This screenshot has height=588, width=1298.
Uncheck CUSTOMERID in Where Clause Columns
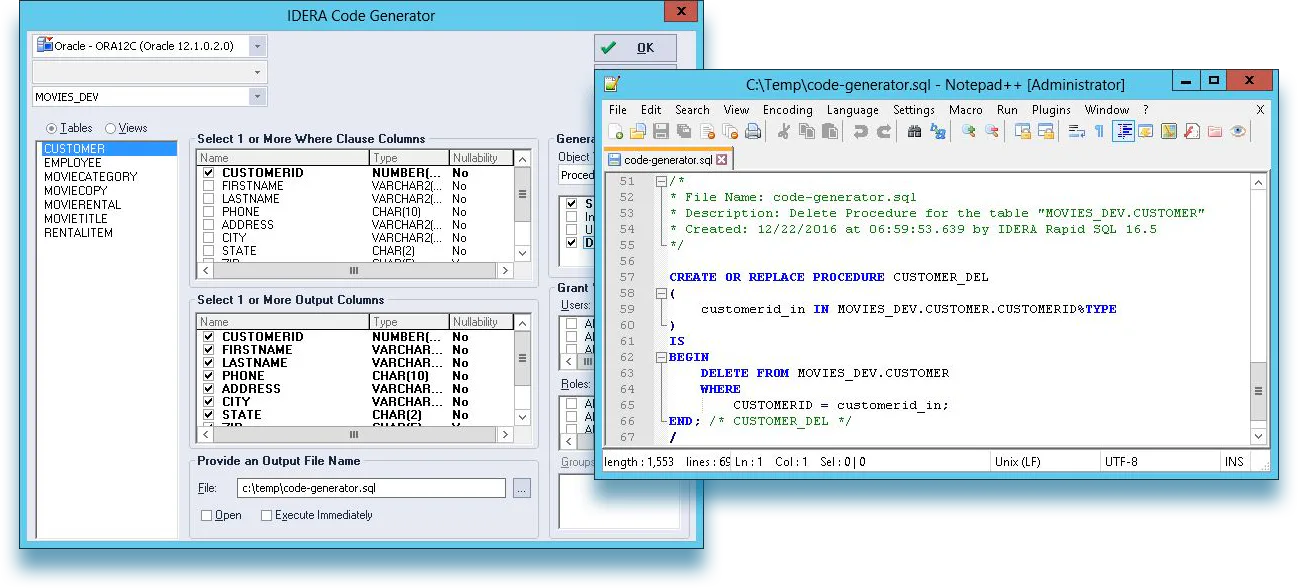click(209, 173)
